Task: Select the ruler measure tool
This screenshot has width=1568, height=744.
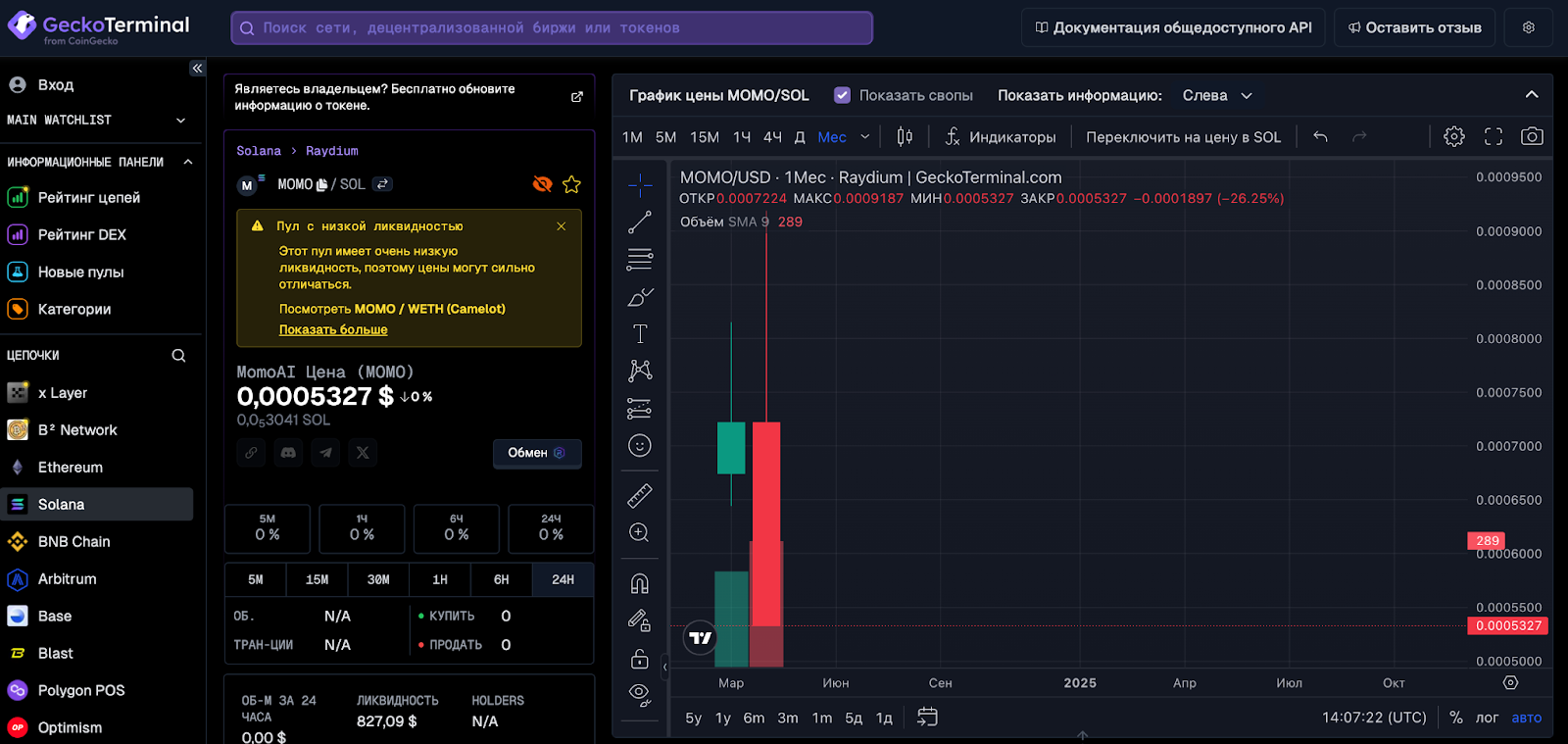Action: pyautogui.click(x=640, y=496)
